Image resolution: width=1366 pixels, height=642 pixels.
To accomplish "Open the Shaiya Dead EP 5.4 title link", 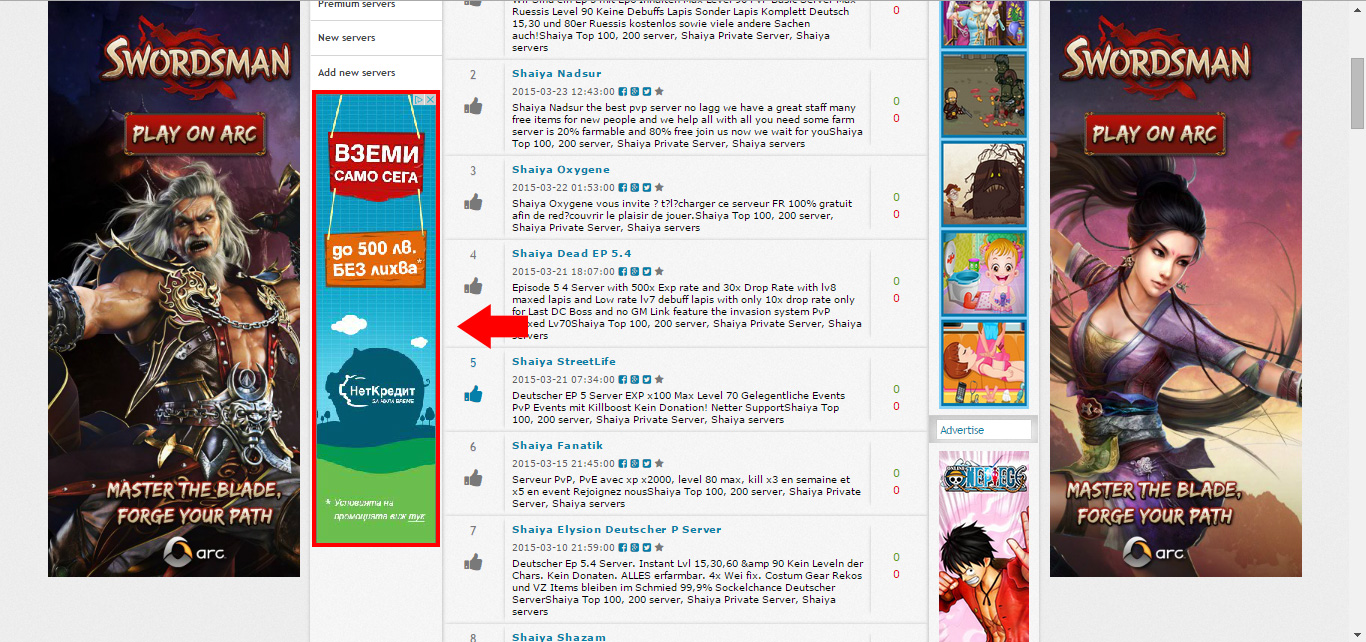I will click(572, 254).
